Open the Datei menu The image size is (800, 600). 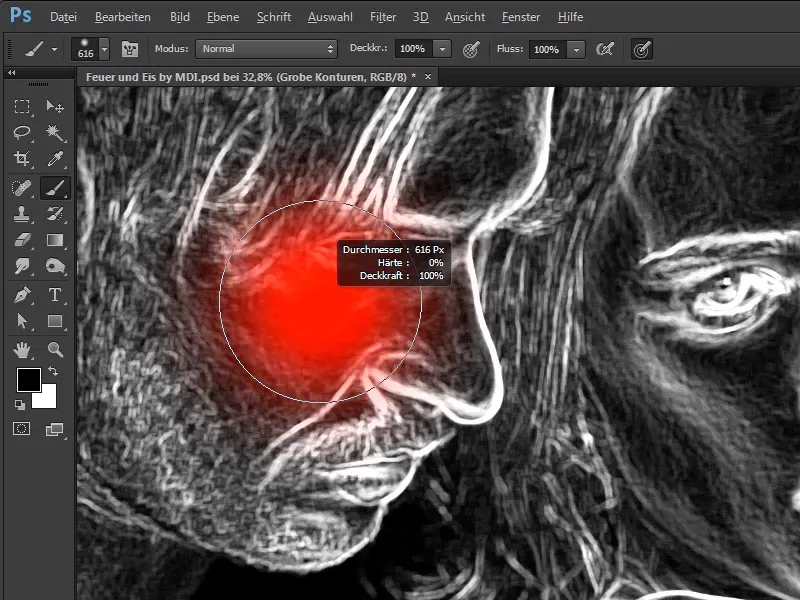[63, 17]
